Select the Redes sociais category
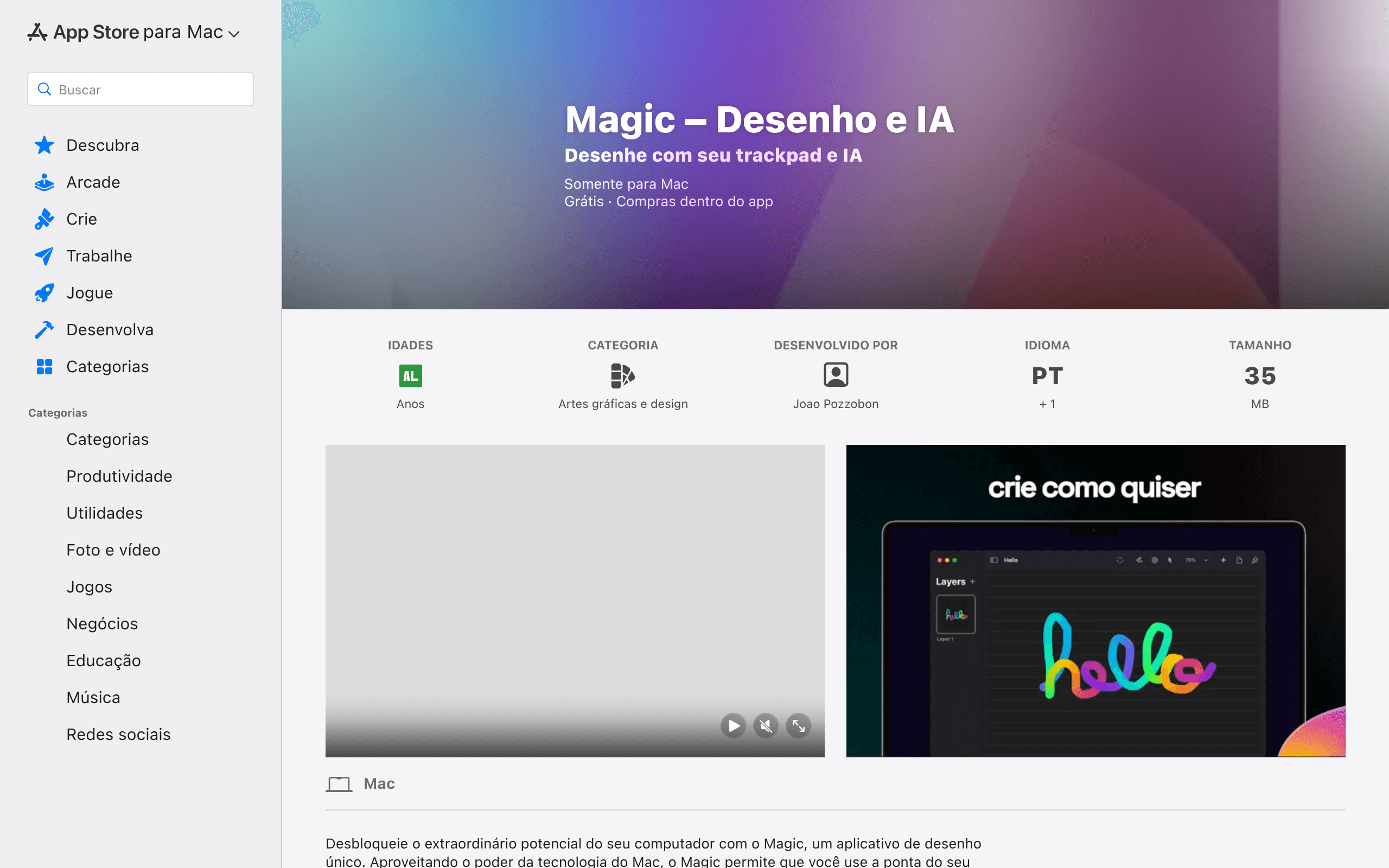 coord(118,734)
